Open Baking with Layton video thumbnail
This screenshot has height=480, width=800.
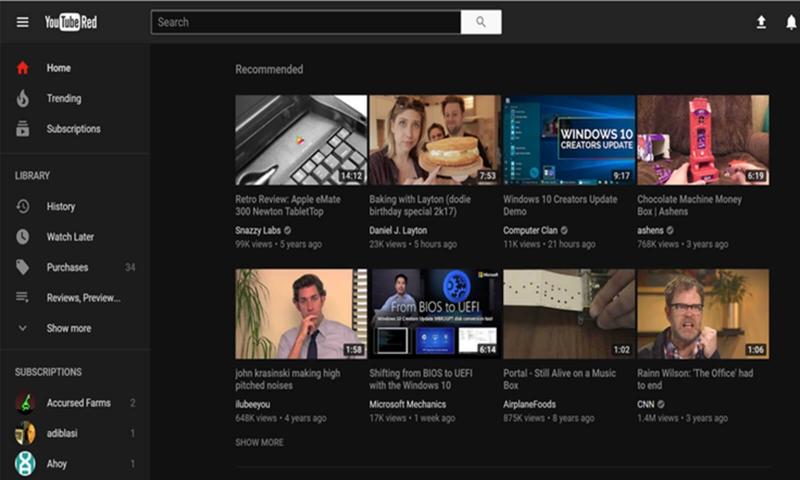tap(435, 140)
